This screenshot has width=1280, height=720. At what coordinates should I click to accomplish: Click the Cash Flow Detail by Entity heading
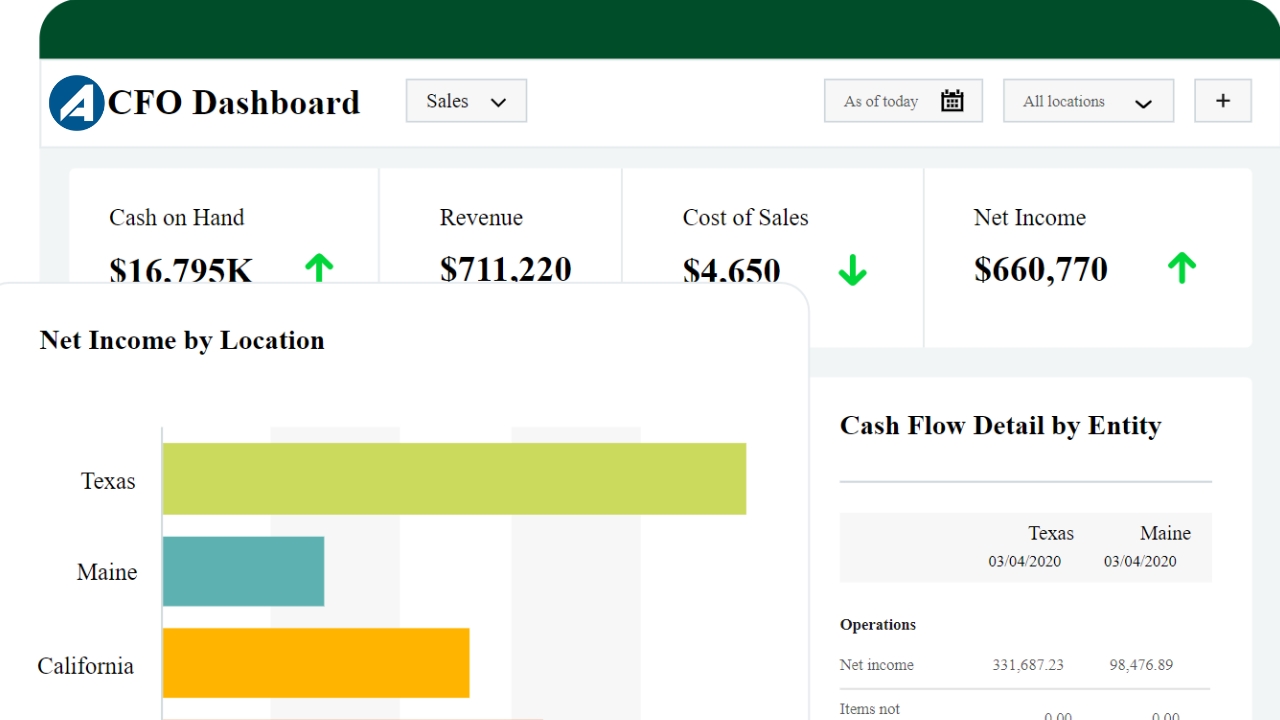(x=1001, y=426)
